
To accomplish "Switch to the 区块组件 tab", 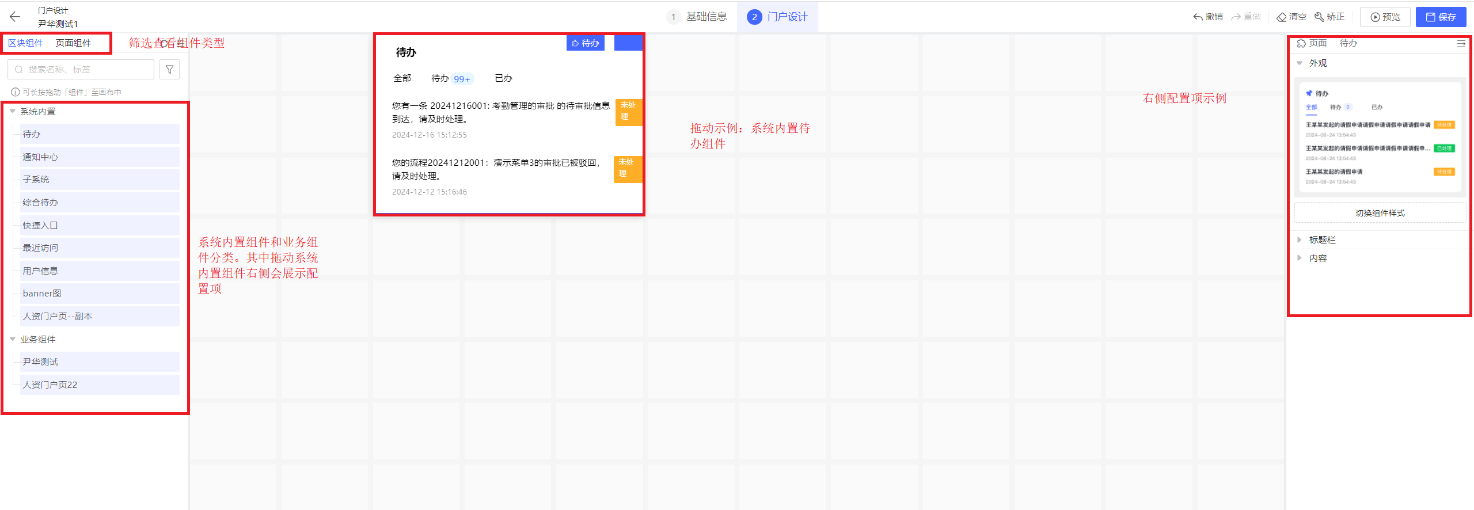I will [25, 43].
